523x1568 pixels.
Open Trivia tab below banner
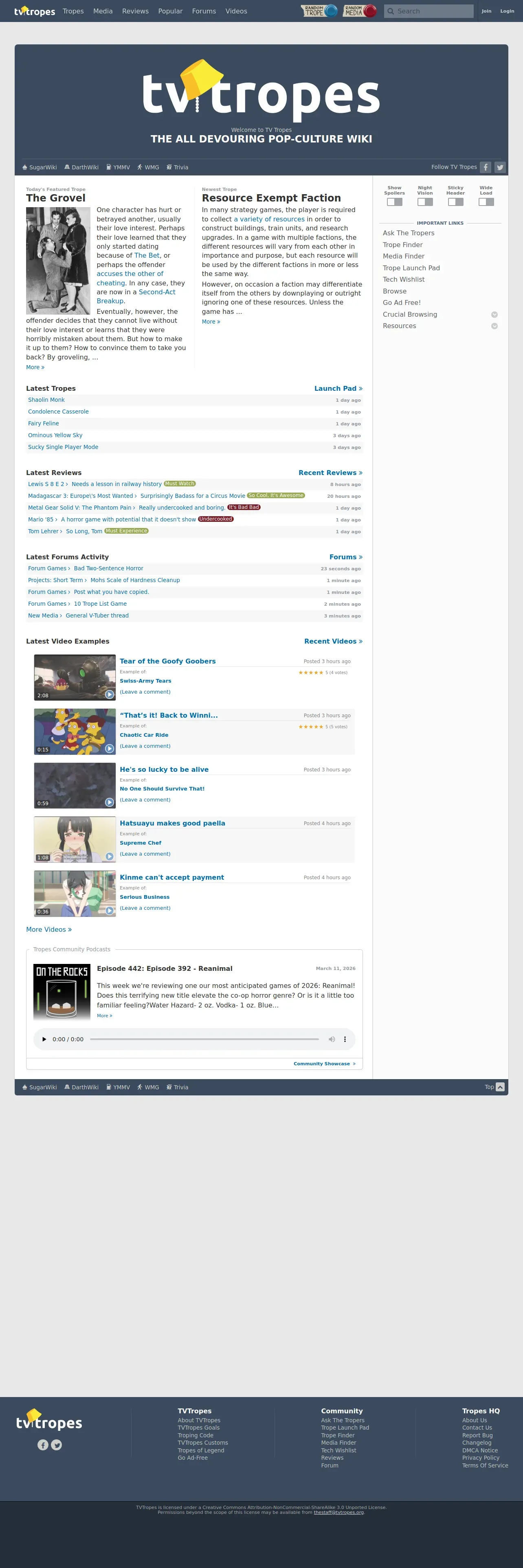[177, 167]
